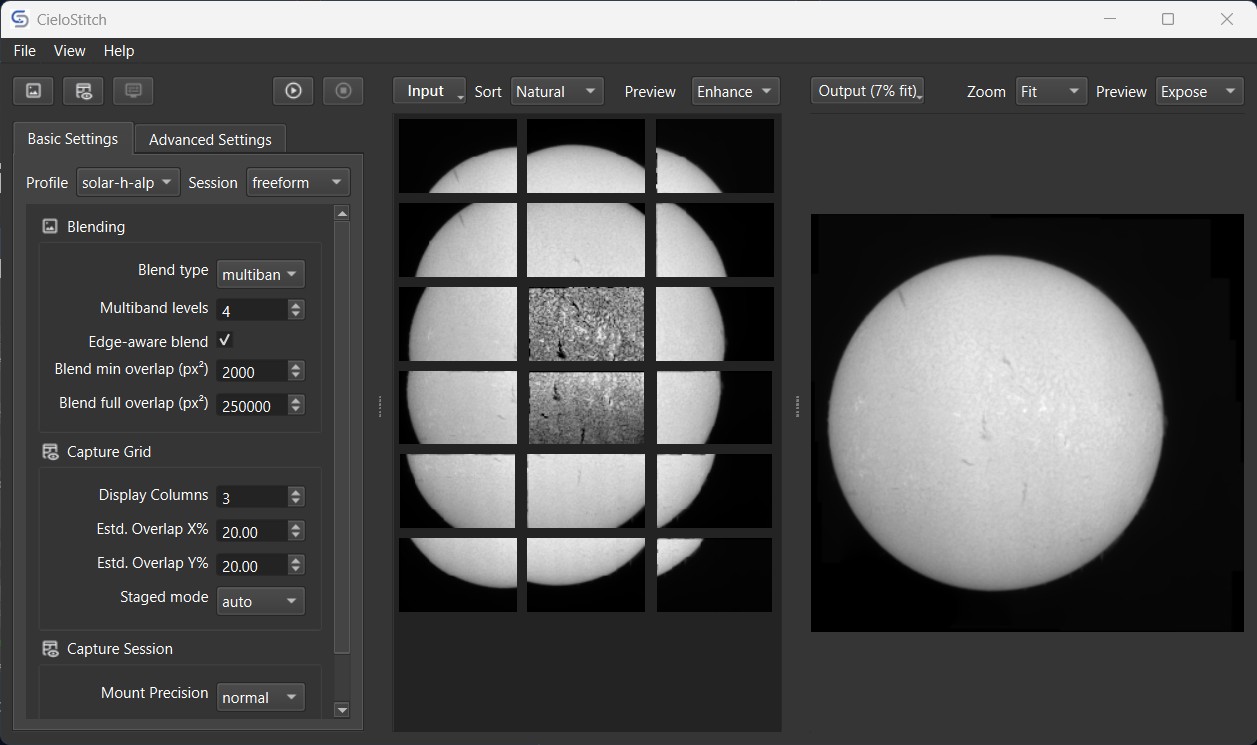Click the Display Columns field
Viewport: 1257px width, 745px height.
[252, 497]
